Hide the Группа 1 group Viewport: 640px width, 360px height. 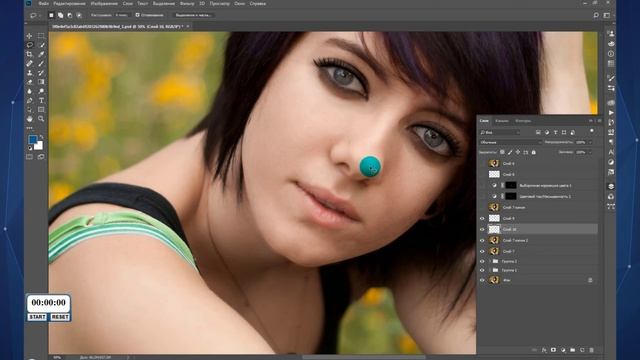pos(482,270)
